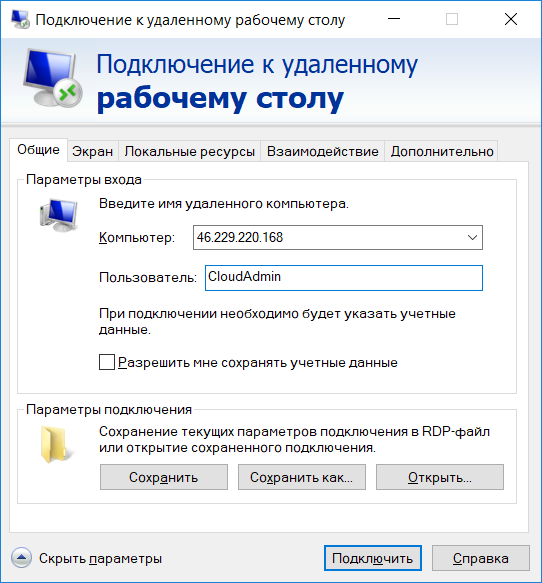542x583 pixels.
Task: Click Подключить to start the connection
Action: 372,558
